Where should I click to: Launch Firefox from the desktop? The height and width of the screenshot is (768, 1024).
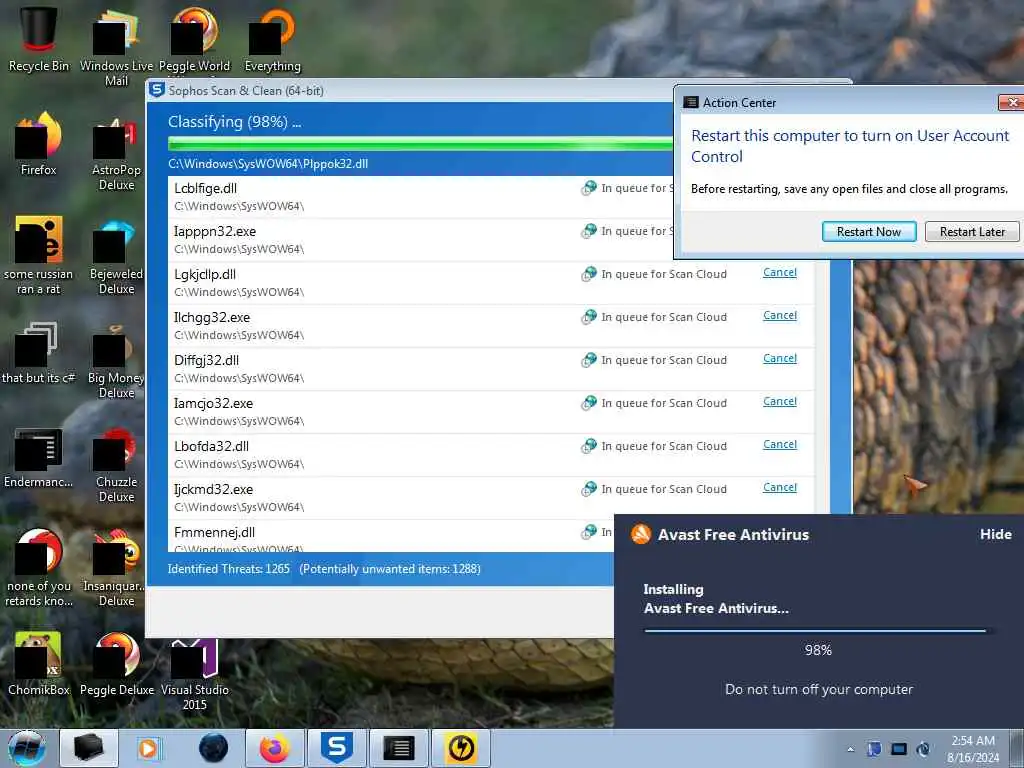tap(39, 144)
